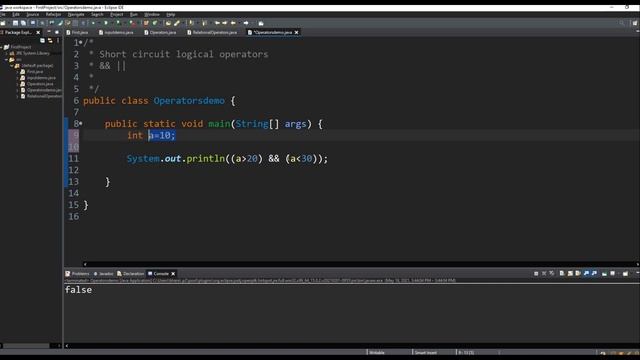This screenshot has height=360, width=640.
Task: Click the Package Explorer horizontal scrollbar thumb
Action: pos(27,345)
